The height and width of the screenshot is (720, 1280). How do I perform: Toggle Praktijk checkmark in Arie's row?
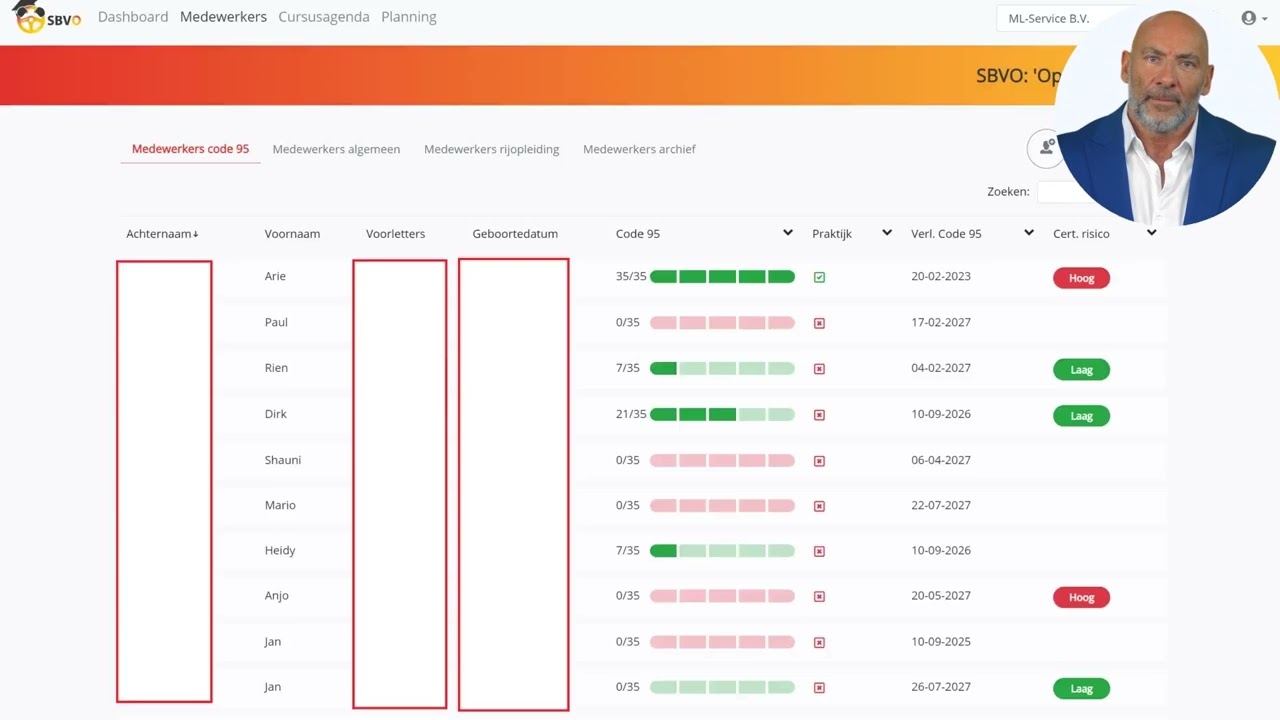(x=819, y=277)
